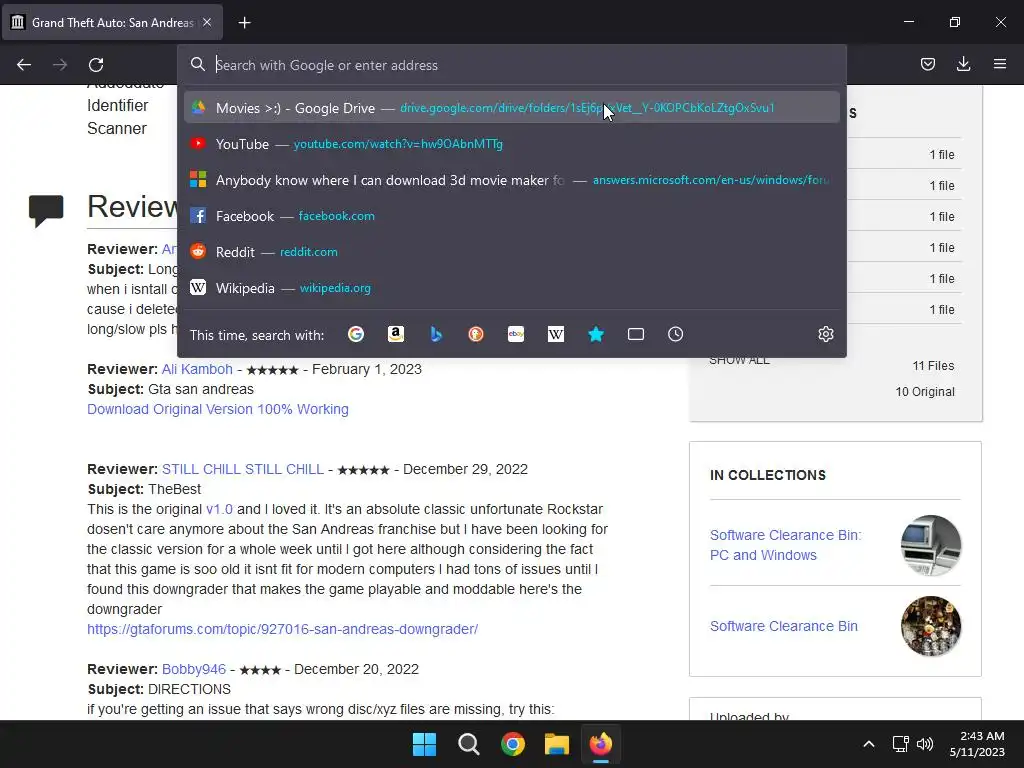The width and height of the screenshot is (1024, 768).
Task: Click the Software Clearance Bin round thumbnail
Action: pos(931,626)
